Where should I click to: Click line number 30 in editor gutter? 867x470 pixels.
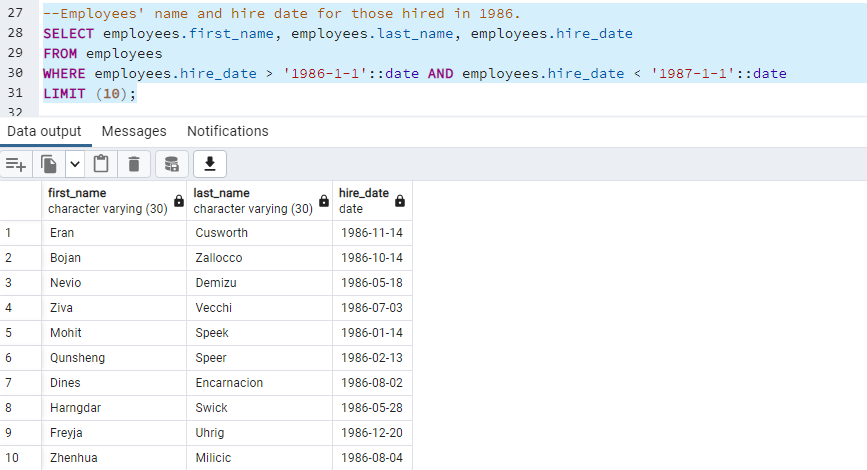(15, 72)
